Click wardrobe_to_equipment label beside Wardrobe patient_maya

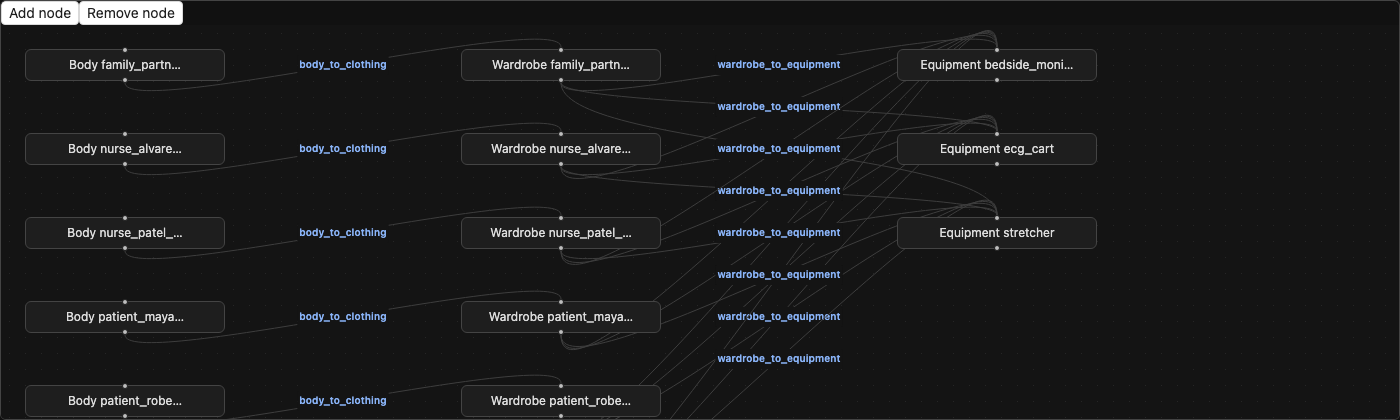779,316
